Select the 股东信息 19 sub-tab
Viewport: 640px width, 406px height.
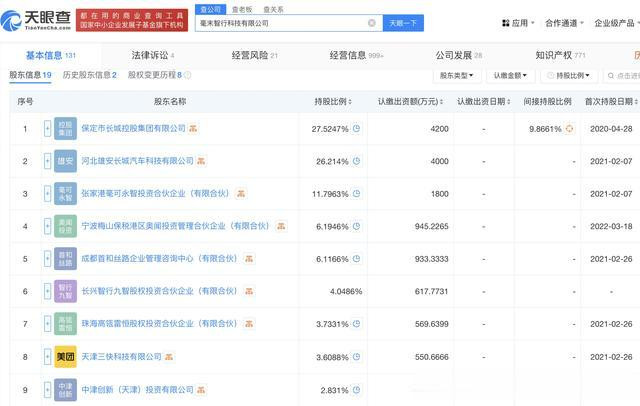30,75
